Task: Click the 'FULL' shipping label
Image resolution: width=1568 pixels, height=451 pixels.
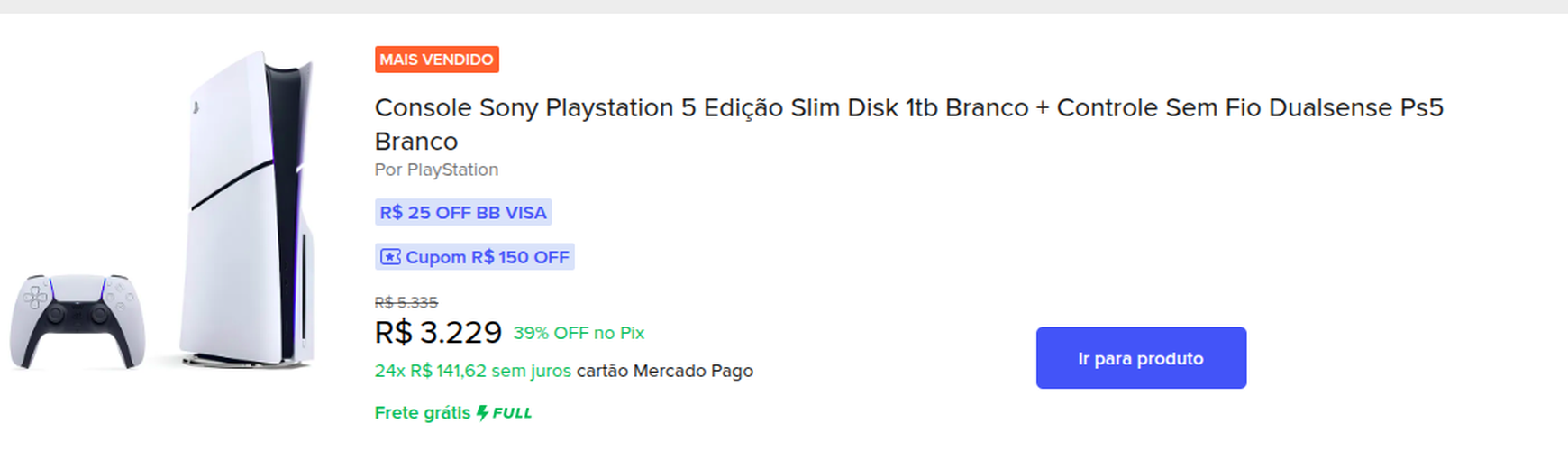Action: click(x=512, y=413)
